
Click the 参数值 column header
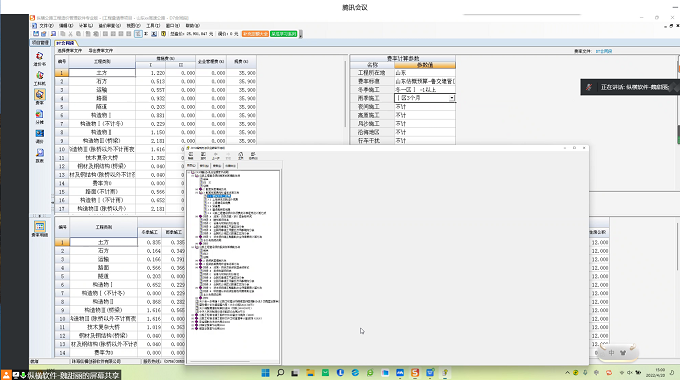coord(425,65)
